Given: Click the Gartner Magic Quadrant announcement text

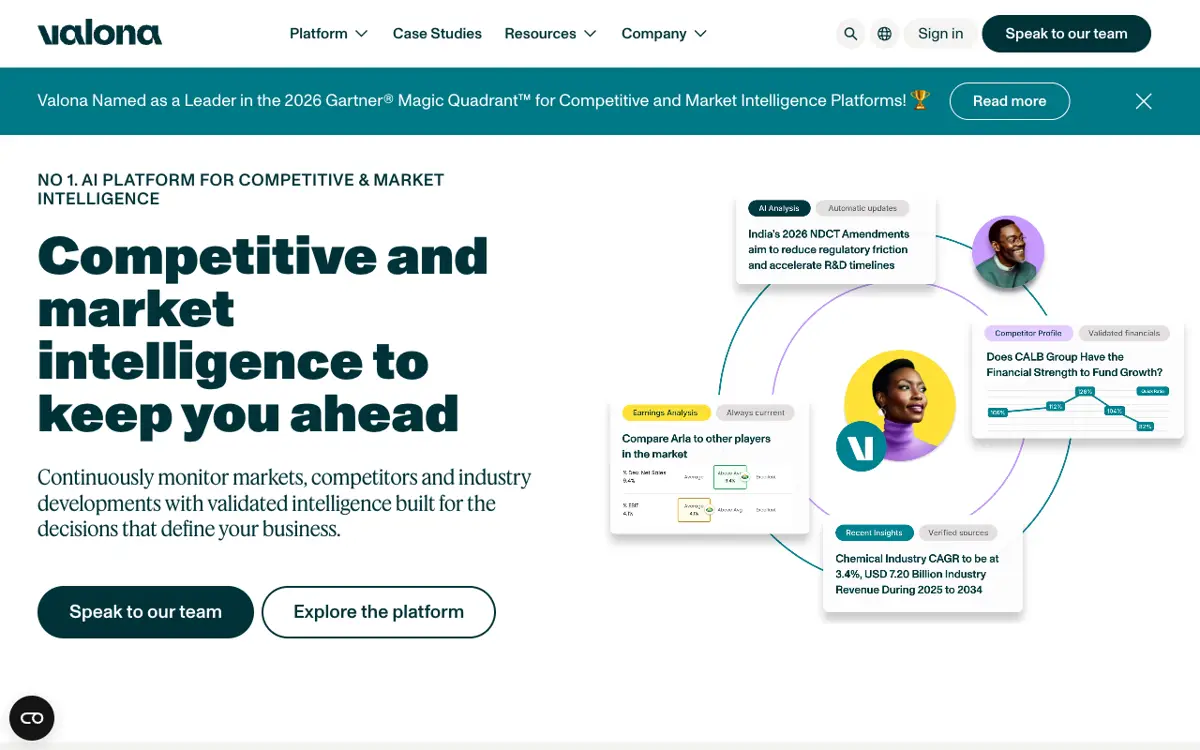Looking at the screenshot, I should (484, 101).
